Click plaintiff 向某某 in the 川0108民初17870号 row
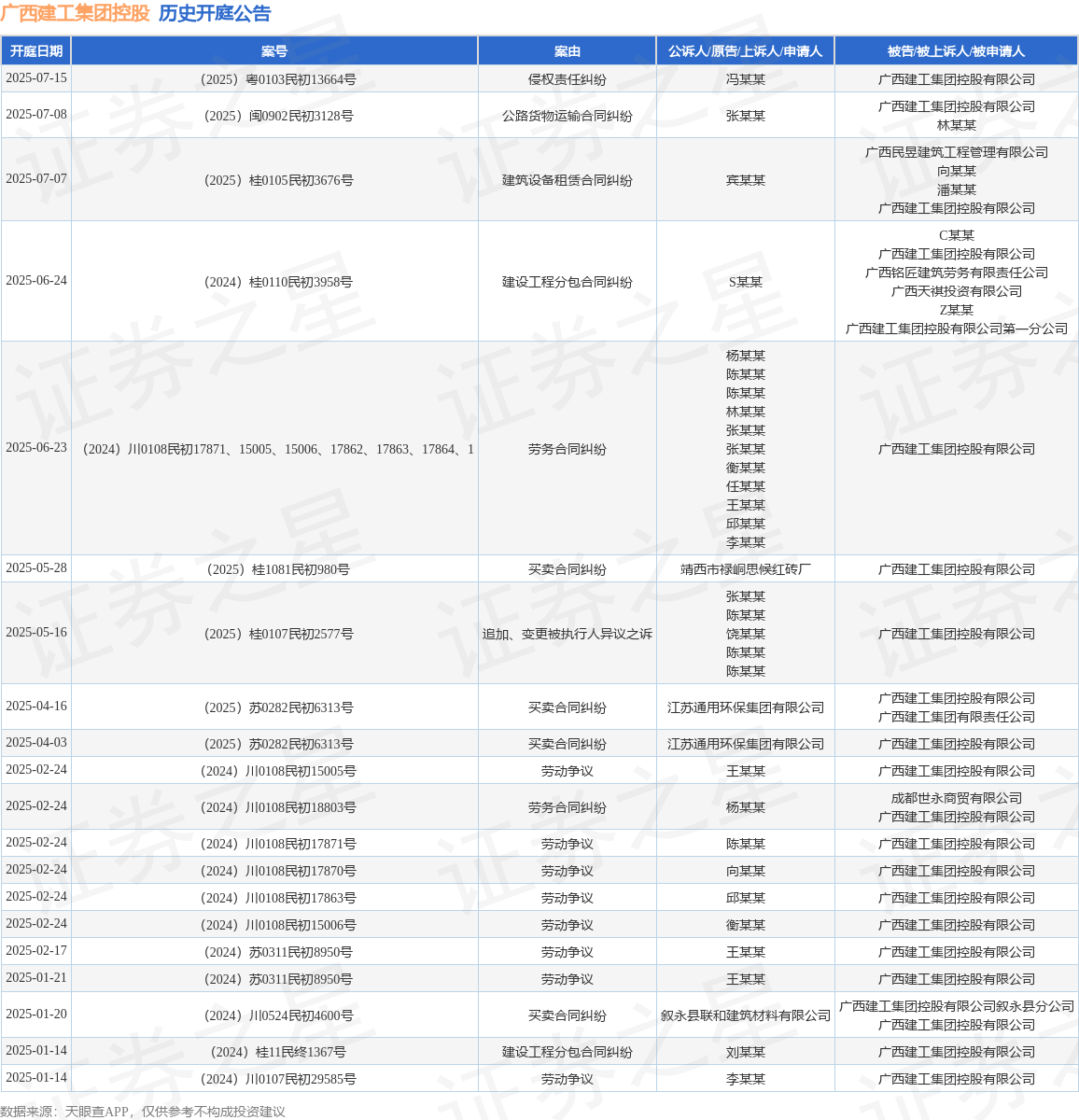The image size is (1079, 1120). click(x=746, y=872)
